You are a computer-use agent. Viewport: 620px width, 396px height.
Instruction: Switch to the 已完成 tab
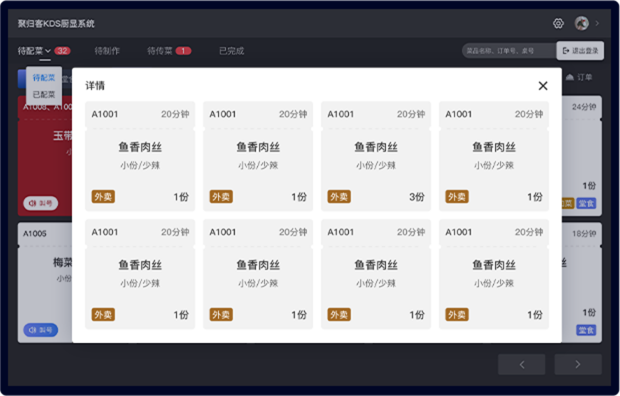231,51
